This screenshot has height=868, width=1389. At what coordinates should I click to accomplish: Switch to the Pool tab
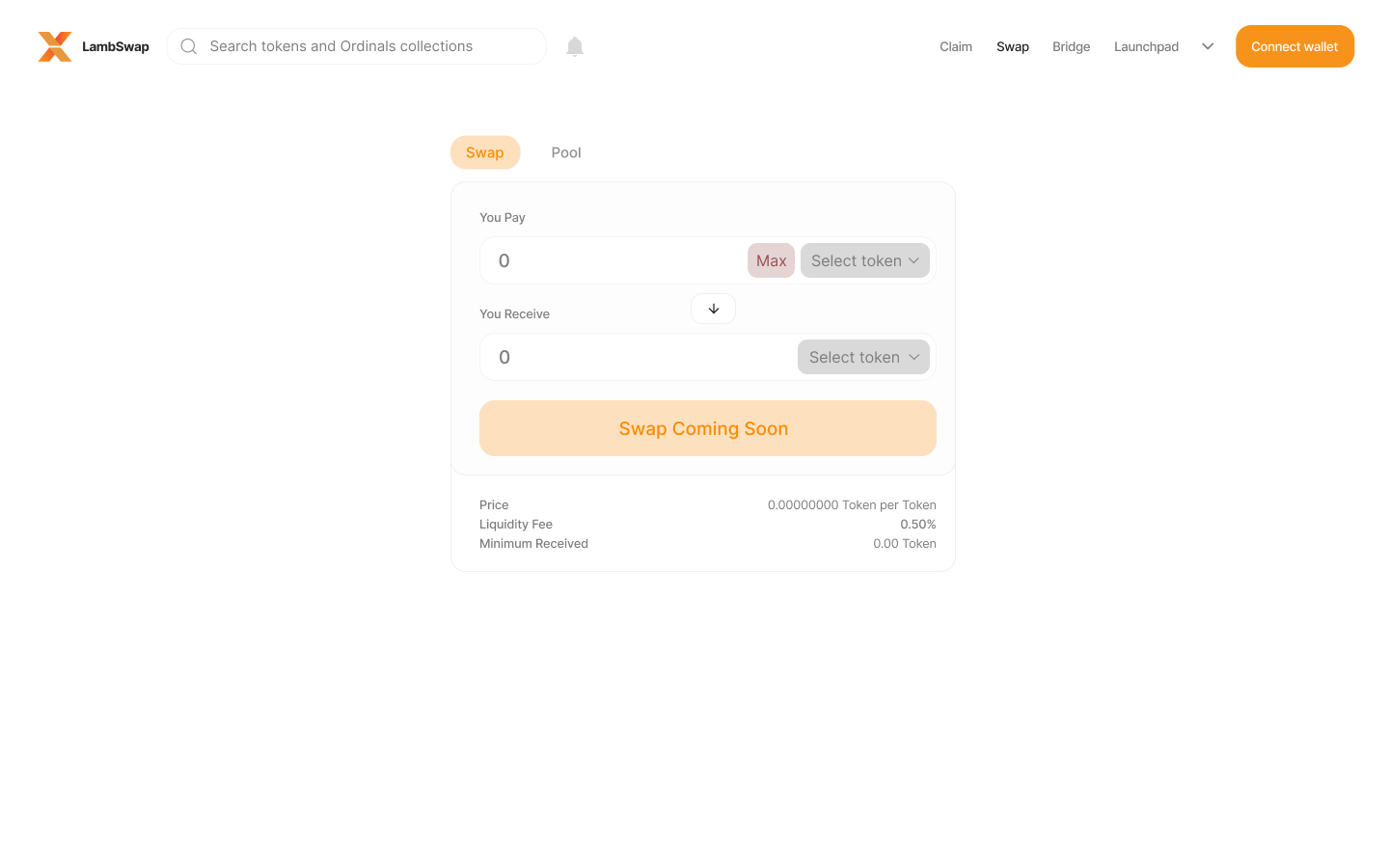pyautogui.click(x=566, y=152)
